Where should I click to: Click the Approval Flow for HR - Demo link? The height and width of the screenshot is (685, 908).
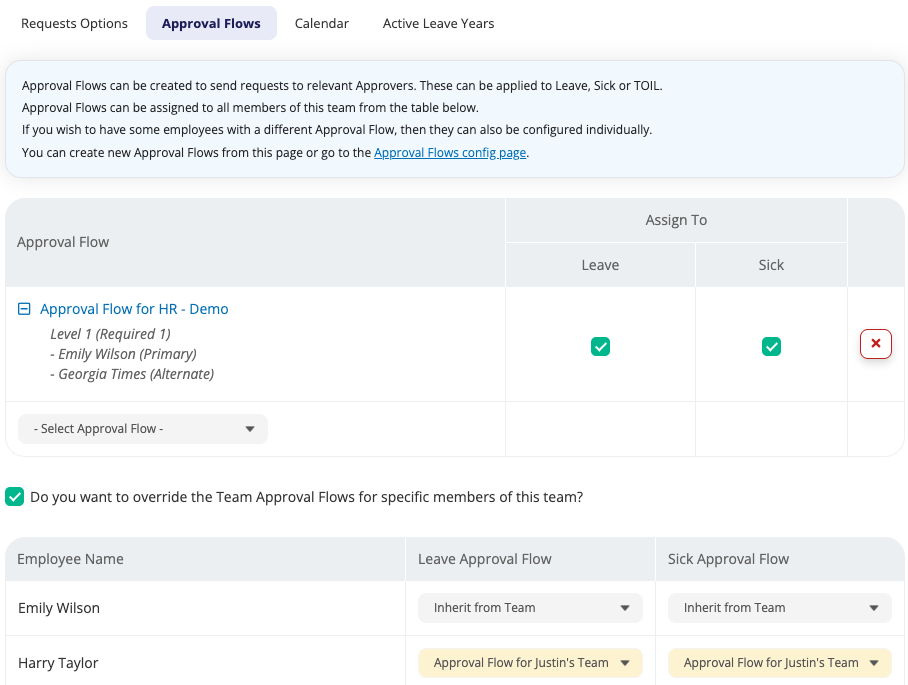click(134, 310)
